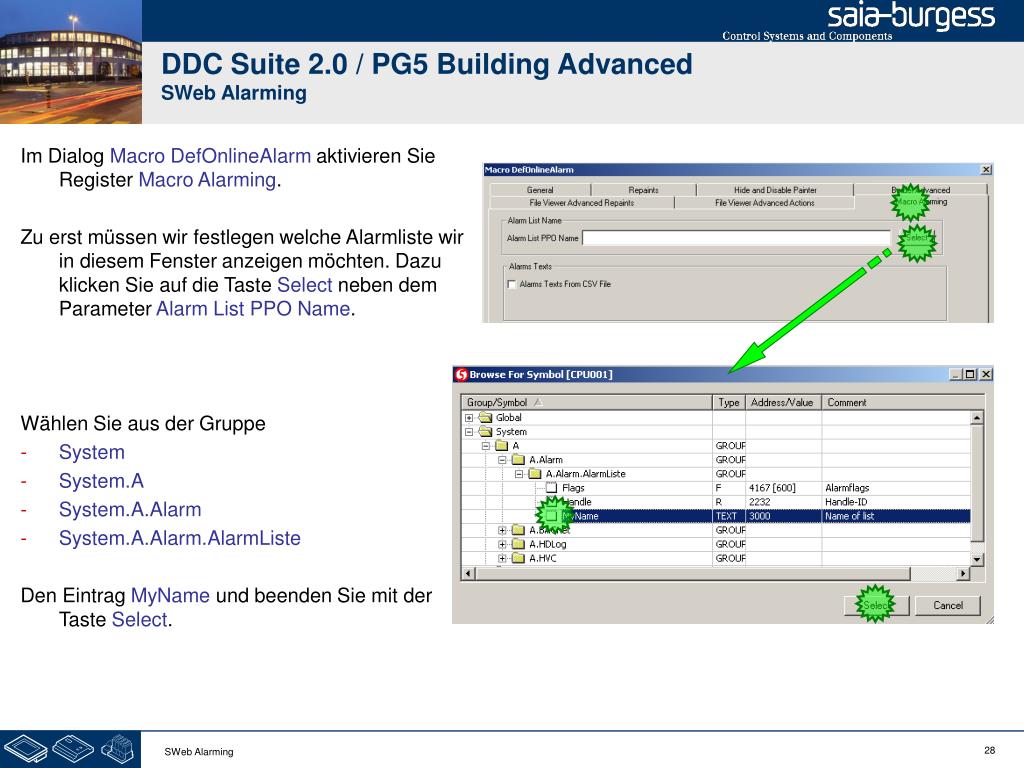This screenshot has width=1024, height=768.
Task: Cancel the Browse For Symbol dialog
Action: point(948,605)
